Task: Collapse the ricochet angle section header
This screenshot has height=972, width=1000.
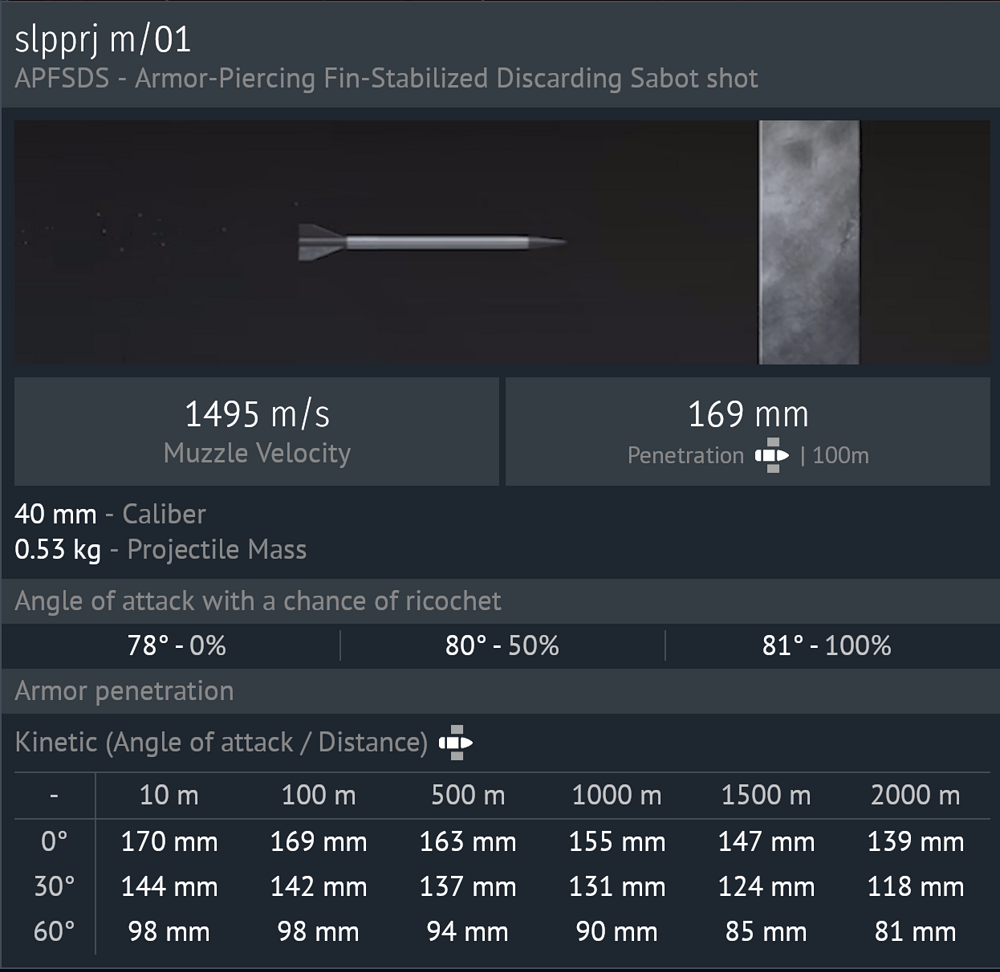Action: pyautogui.click(x=258, y=601)
